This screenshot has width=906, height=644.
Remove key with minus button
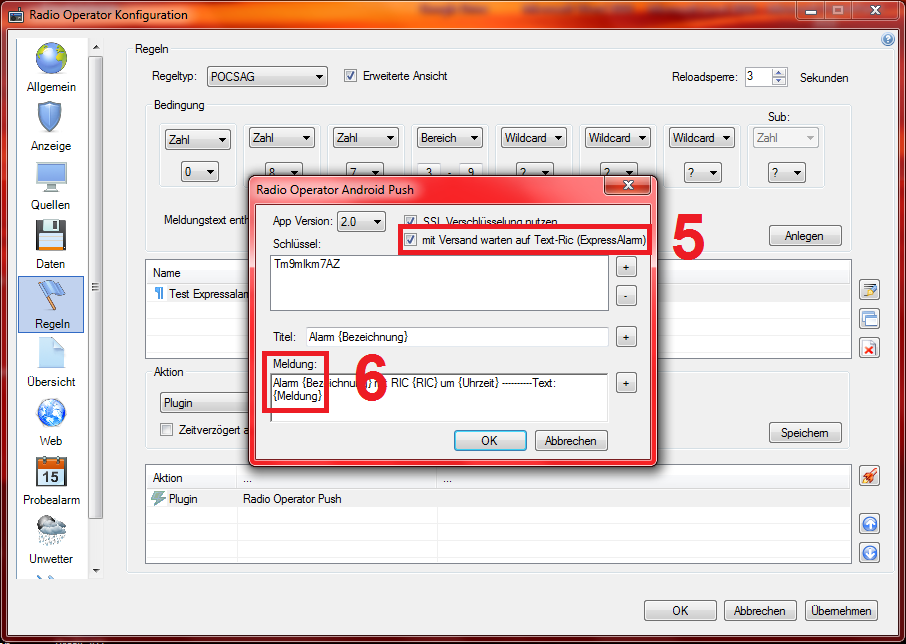pos(626,296)
